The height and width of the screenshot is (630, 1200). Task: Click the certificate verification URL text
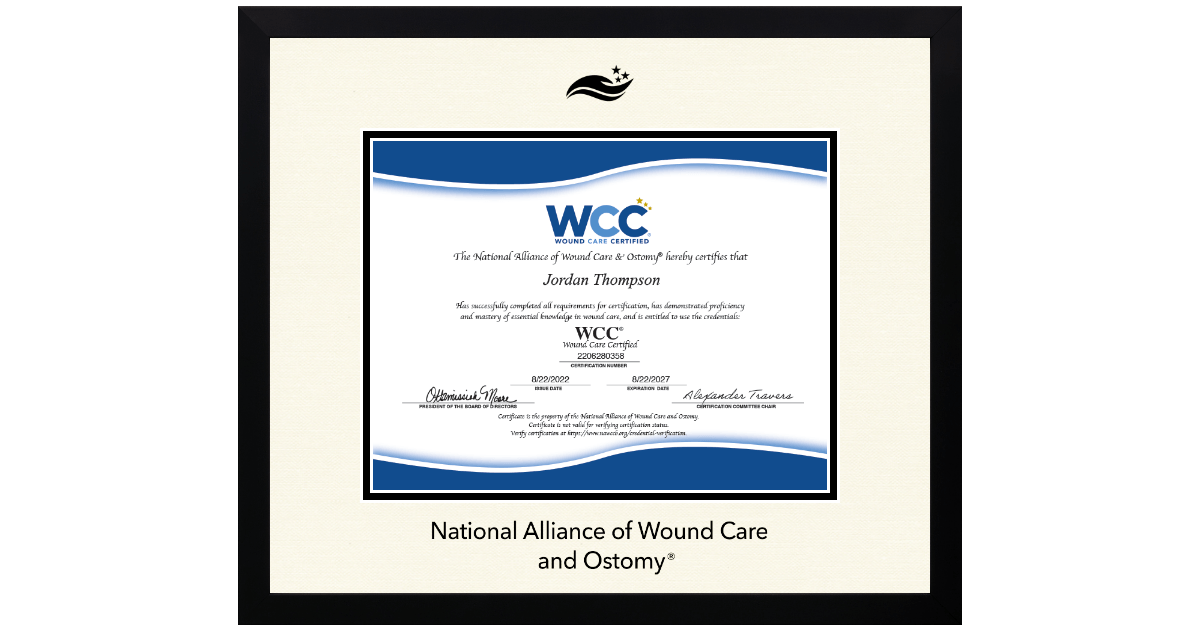[x=600, y=435]
